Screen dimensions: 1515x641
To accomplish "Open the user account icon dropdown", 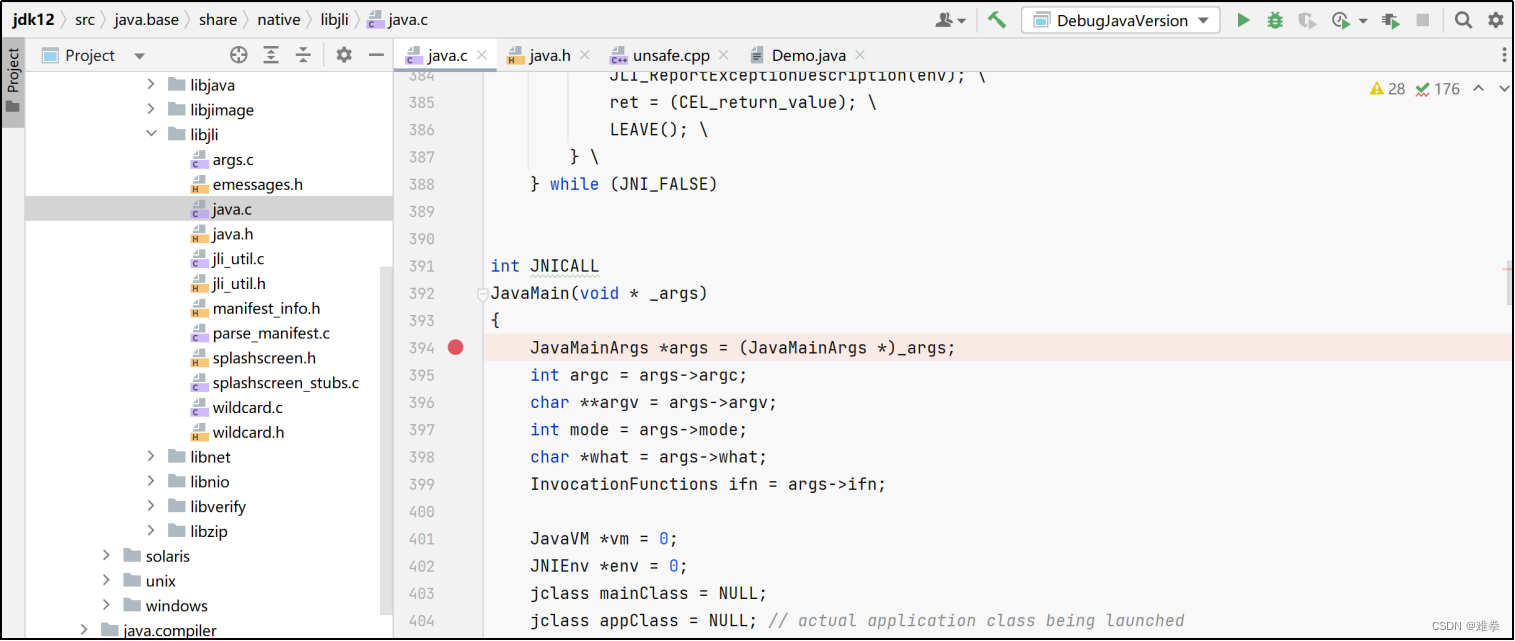I will [x=951, y=20].
